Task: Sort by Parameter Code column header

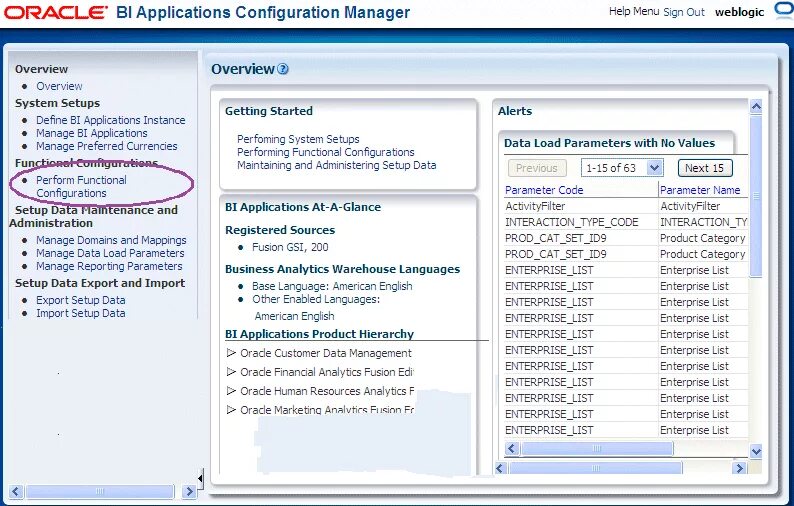Action: 544,190
